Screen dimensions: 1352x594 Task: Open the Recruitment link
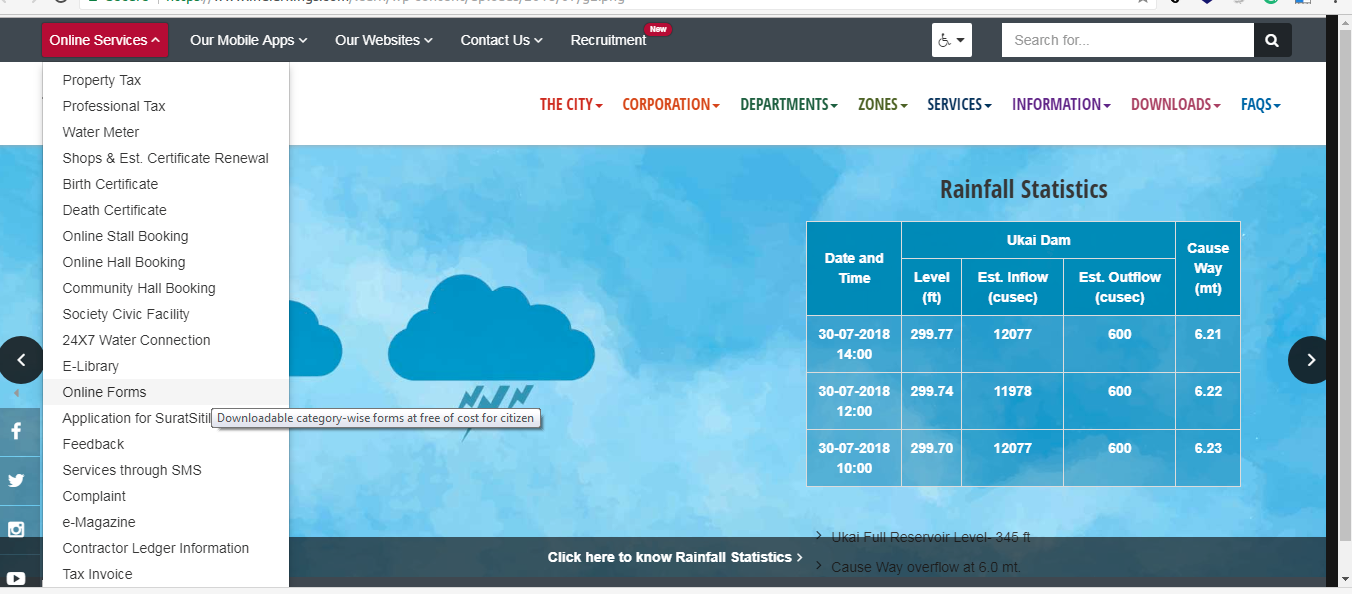pyautogui.click(x=608, y=40)
